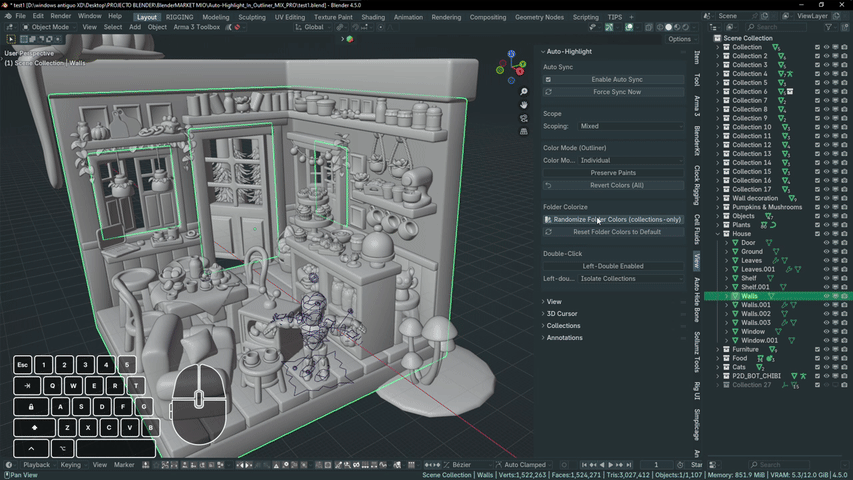Select wireframe viewport shading icon
The width and height of the screenshot is (853, 480).
660,27
